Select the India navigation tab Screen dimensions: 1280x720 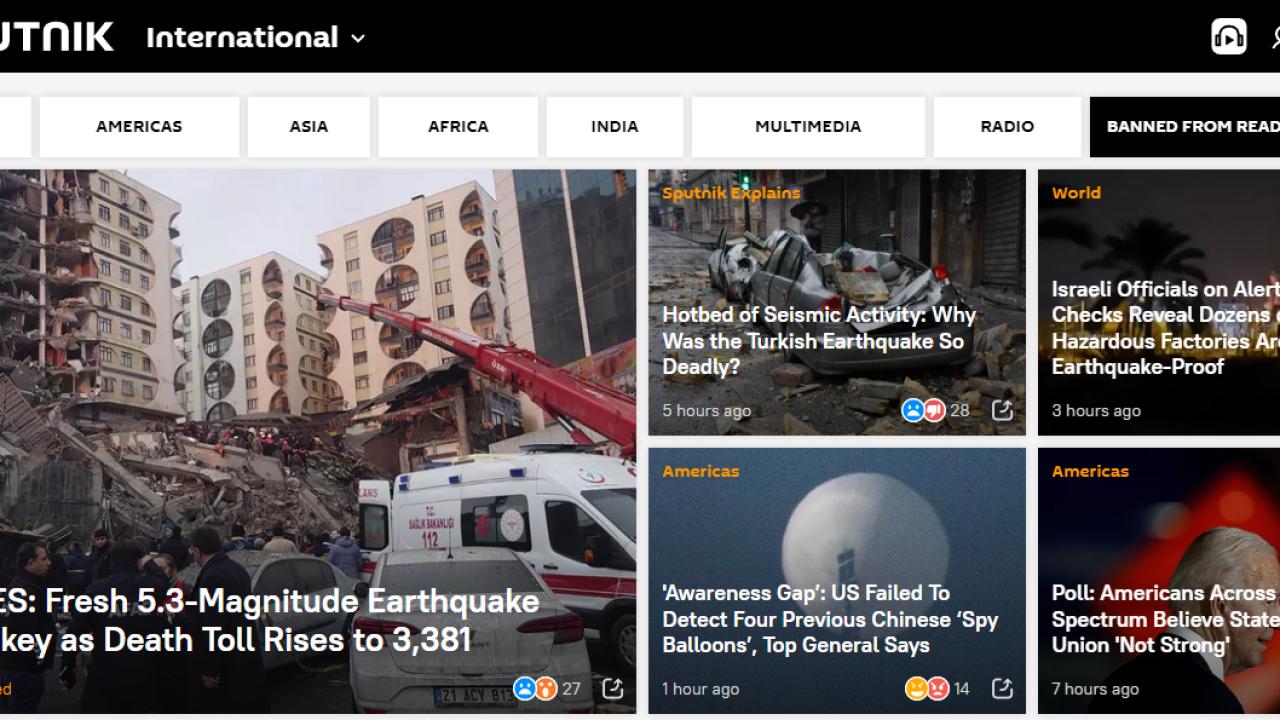614,127
